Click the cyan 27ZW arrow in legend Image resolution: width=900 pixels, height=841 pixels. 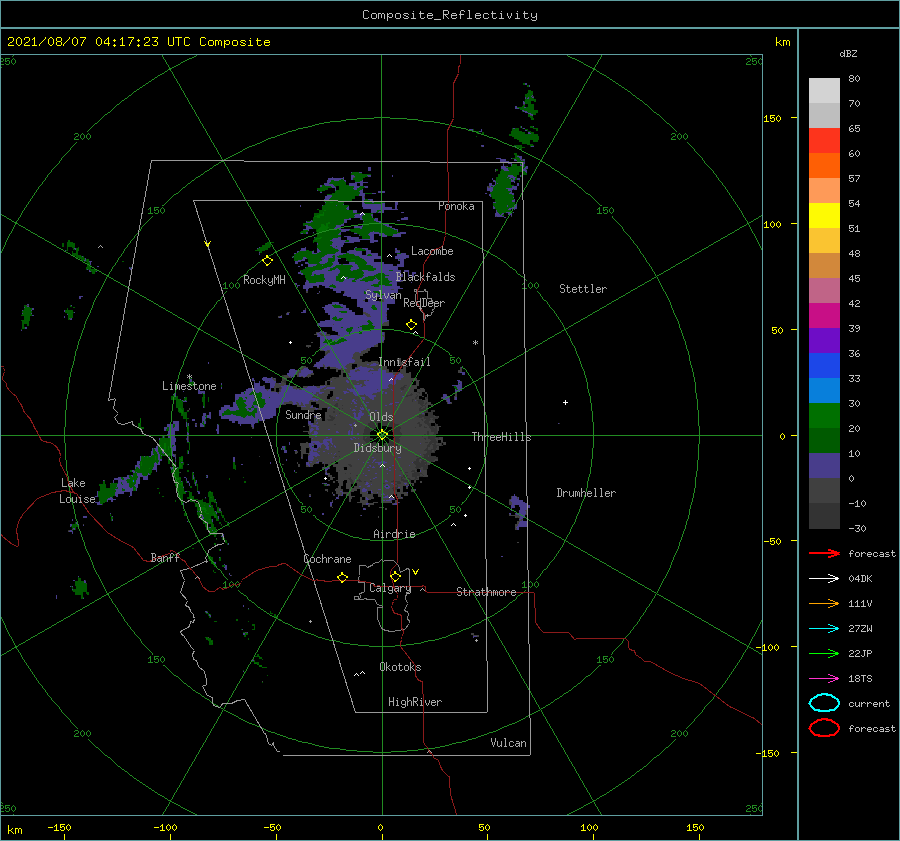824,629
